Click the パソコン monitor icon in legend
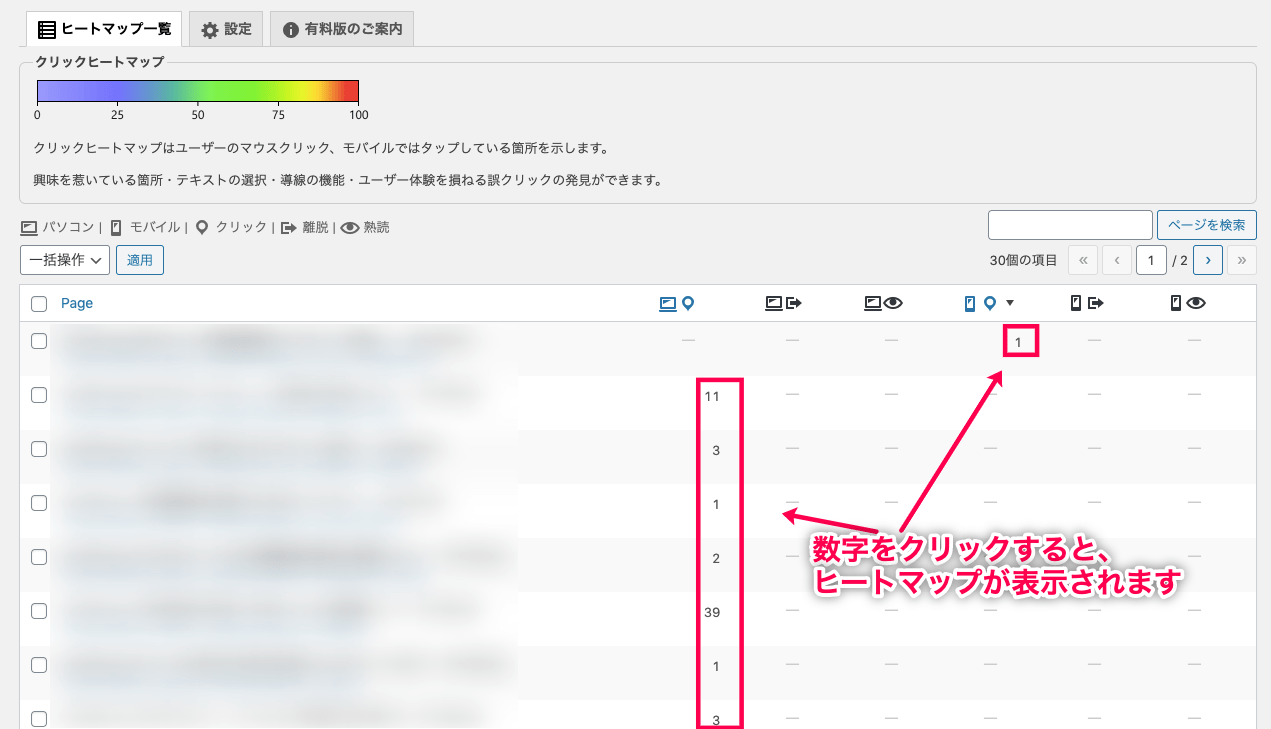Viewport: 1271px width, 729px height. tap(28, 228)
